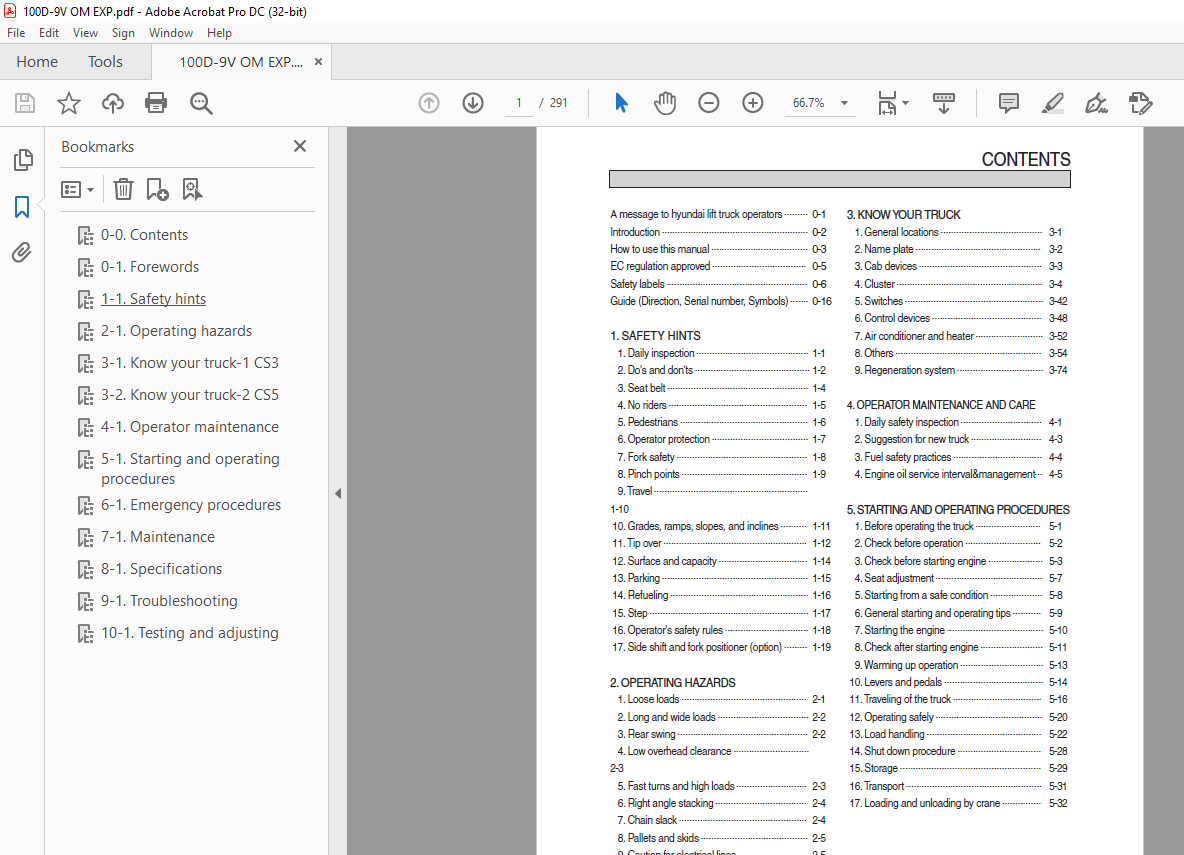Open the View menu
Viewport: 1184px width, 855px height.
click(x=85, y=32)
